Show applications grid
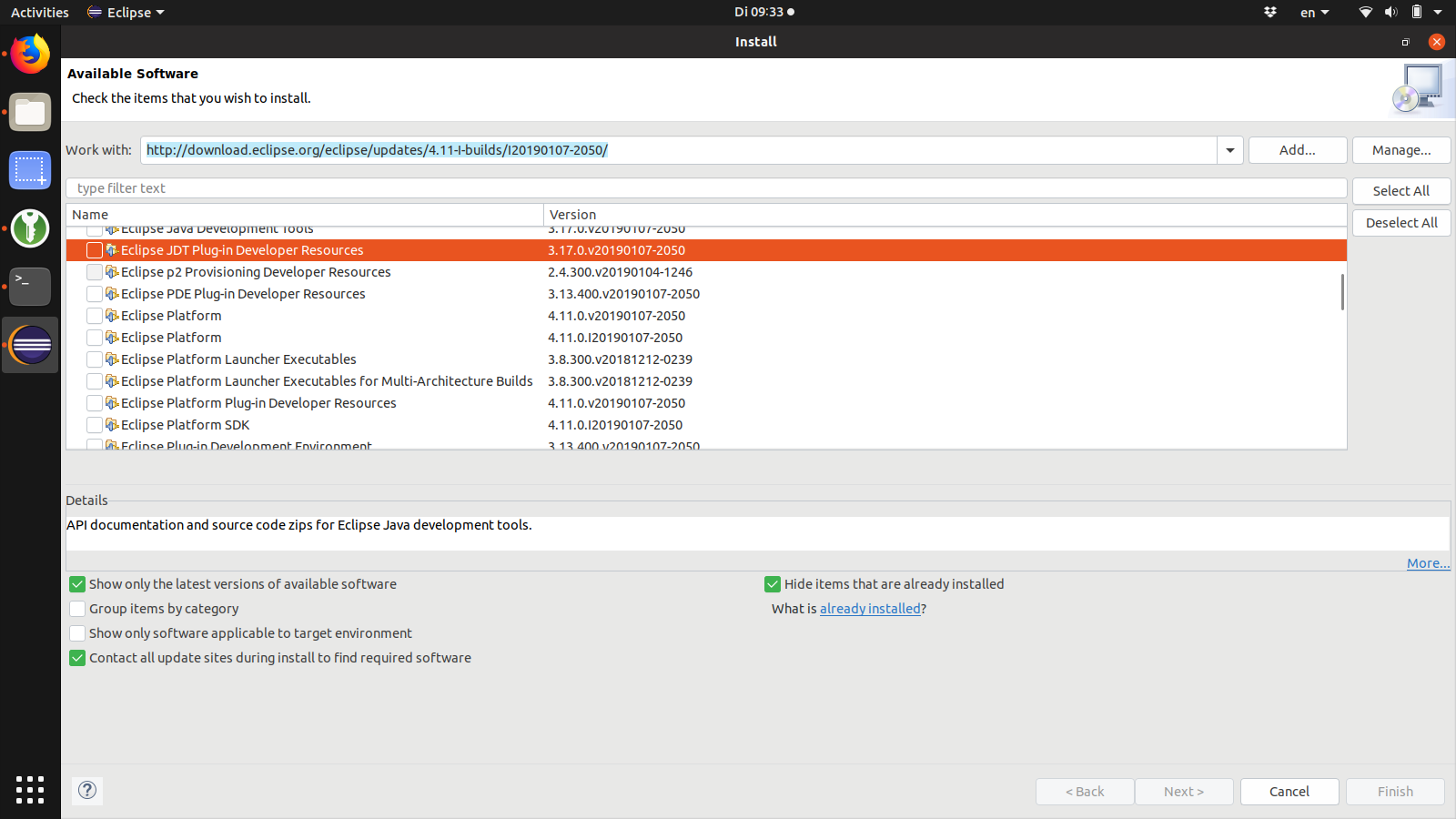This screenshot has width=1456, height=819. 30,789
